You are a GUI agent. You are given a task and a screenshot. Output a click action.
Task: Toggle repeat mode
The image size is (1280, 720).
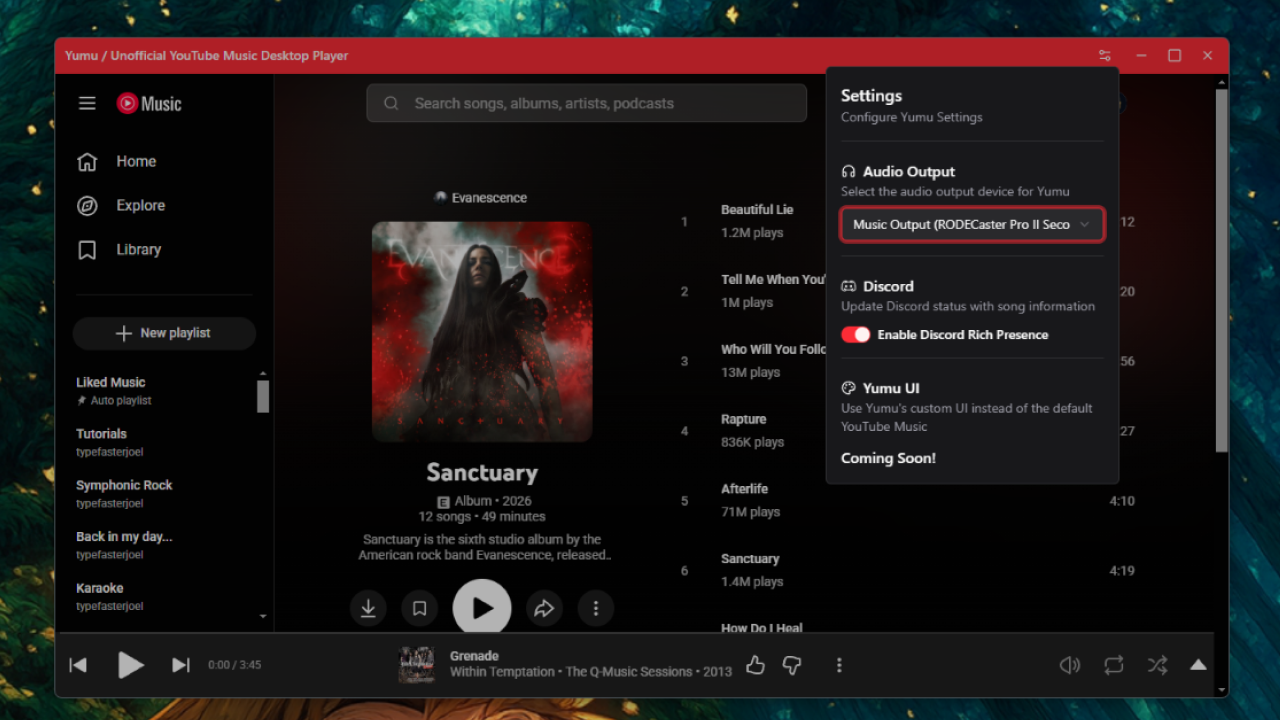tap(1114, 665)
